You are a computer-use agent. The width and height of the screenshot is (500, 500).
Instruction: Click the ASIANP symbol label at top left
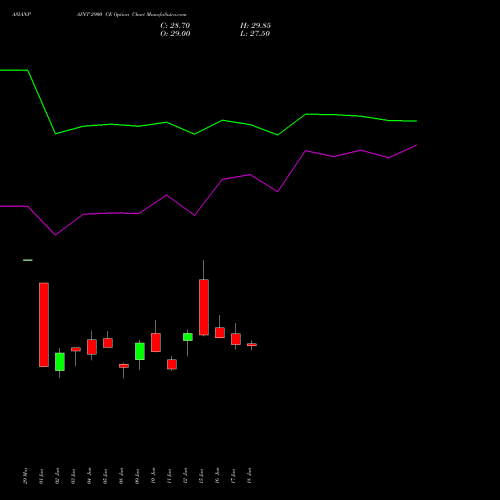click(x=22, y=15)
